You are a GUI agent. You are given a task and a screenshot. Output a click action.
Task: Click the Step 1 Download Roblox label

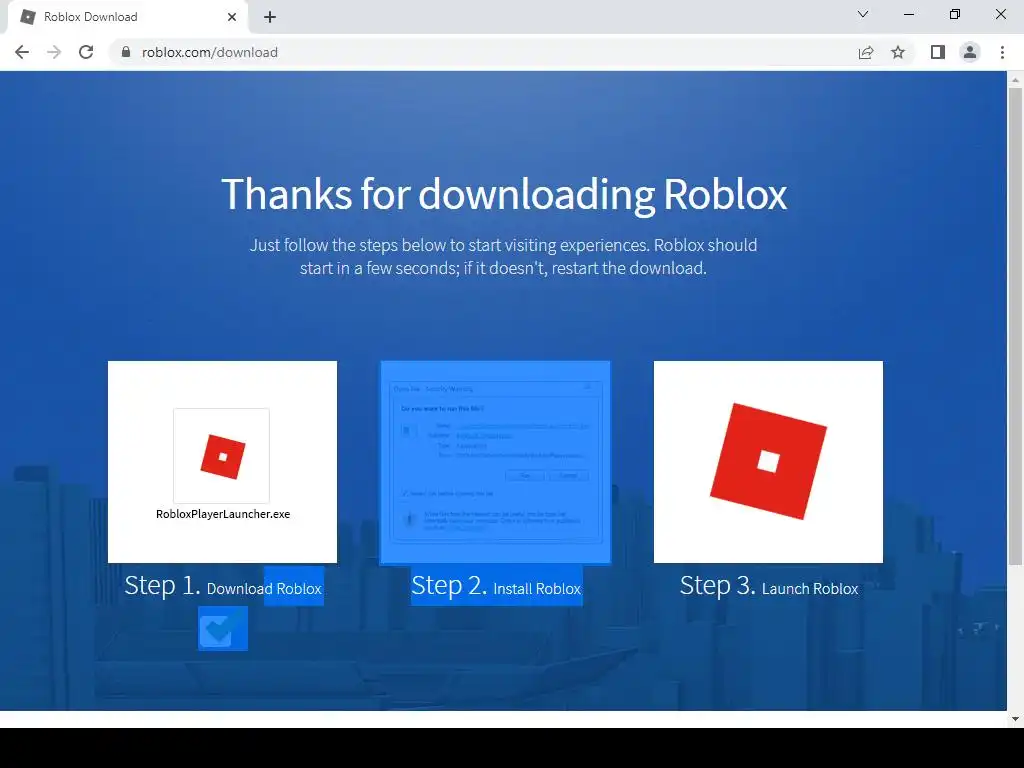tap(223, 586)
